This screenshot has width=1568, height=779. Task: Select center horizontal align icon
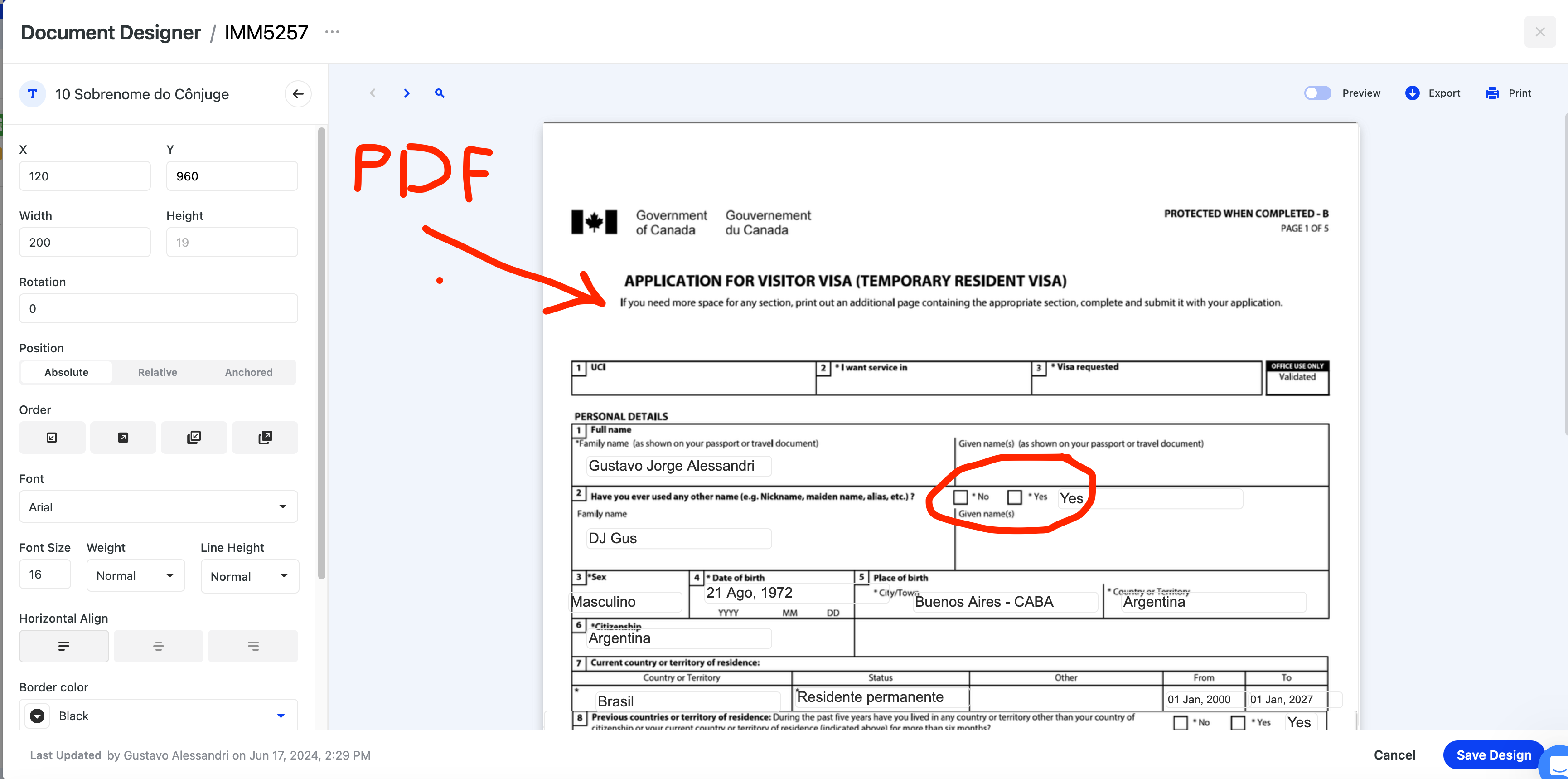coord(158,646)
